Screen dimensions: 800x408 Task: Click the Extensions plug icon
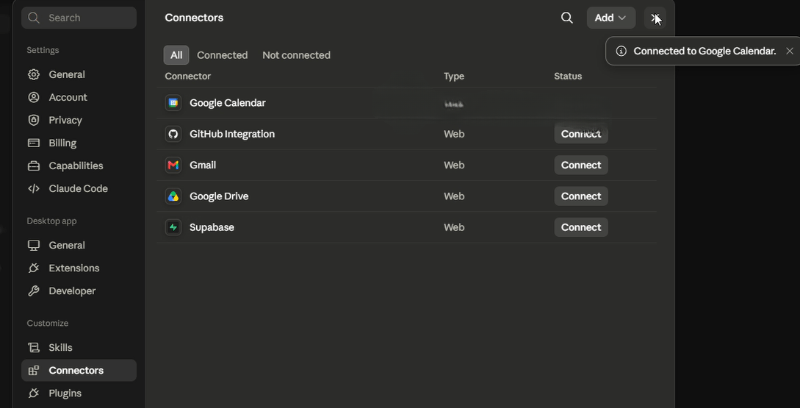pyautogui.click(x=34, y=268)
